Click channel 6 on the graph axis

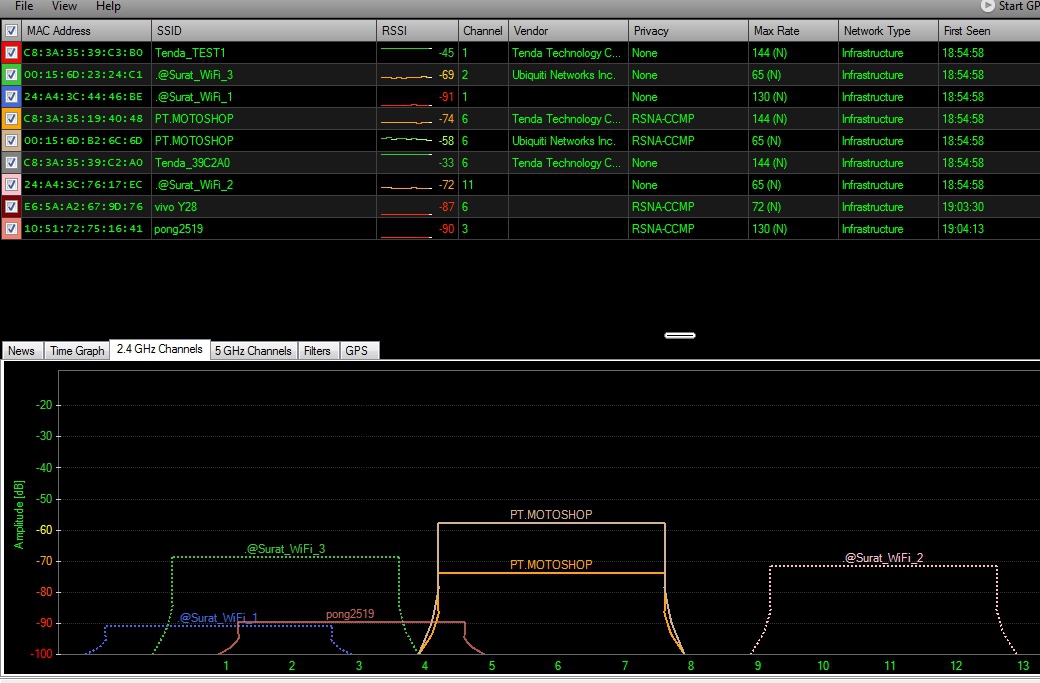558,666
